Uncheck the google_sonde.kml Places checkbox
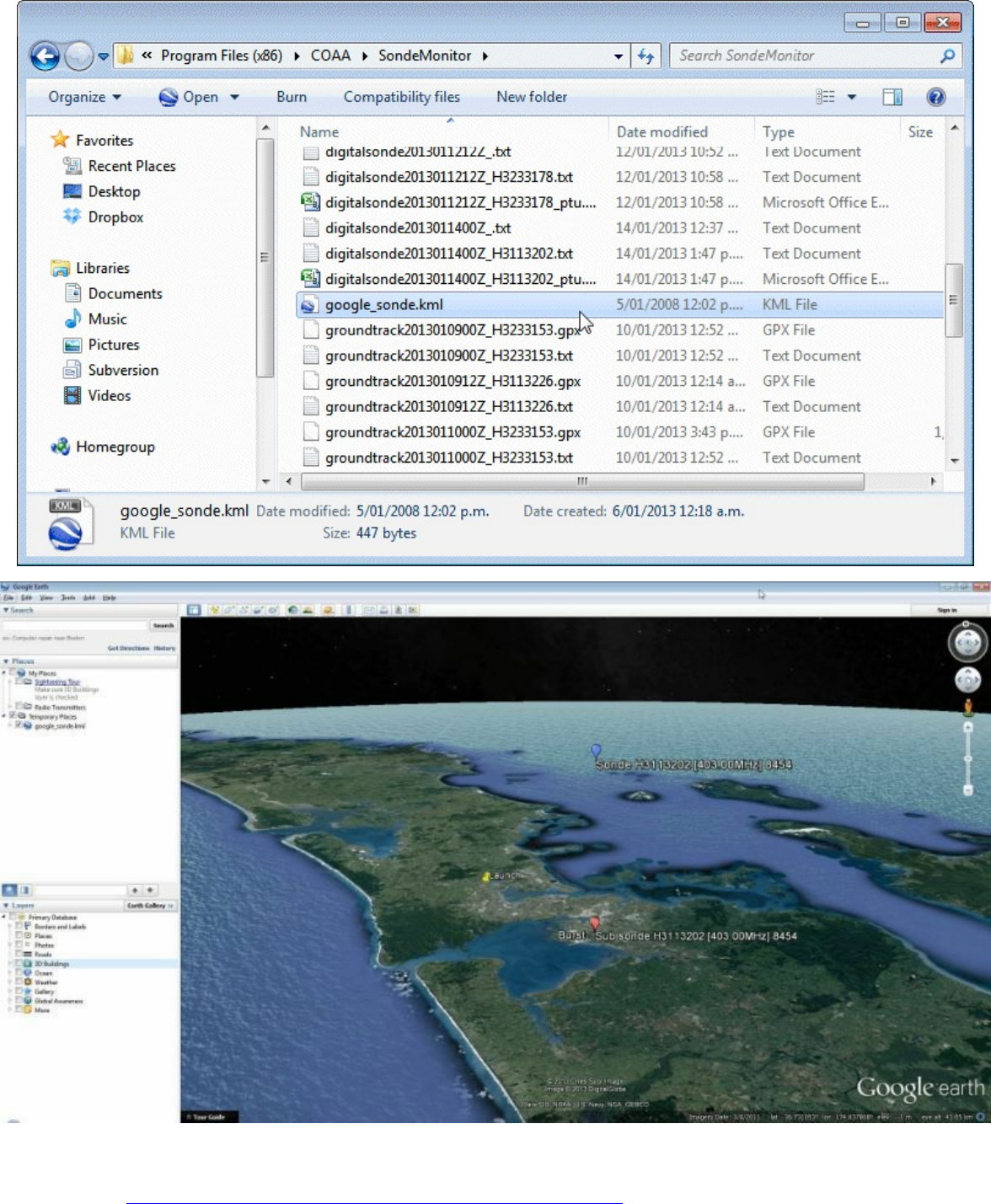 19,725
